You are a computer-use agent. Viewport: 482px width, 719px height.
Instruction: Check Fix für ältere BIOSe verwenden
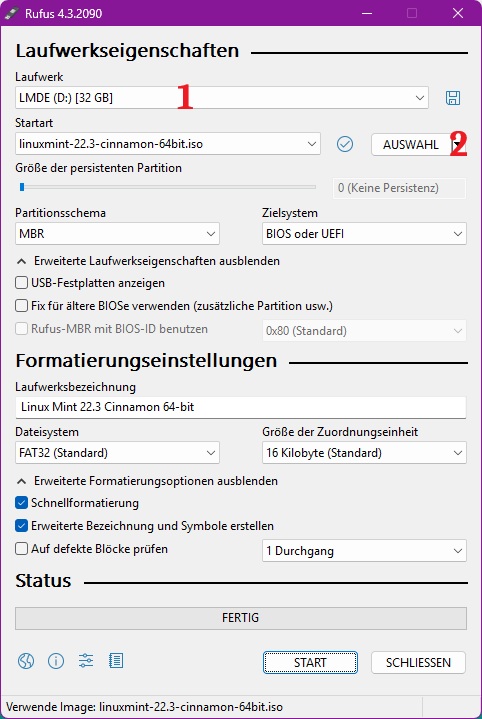coord(22,306)
